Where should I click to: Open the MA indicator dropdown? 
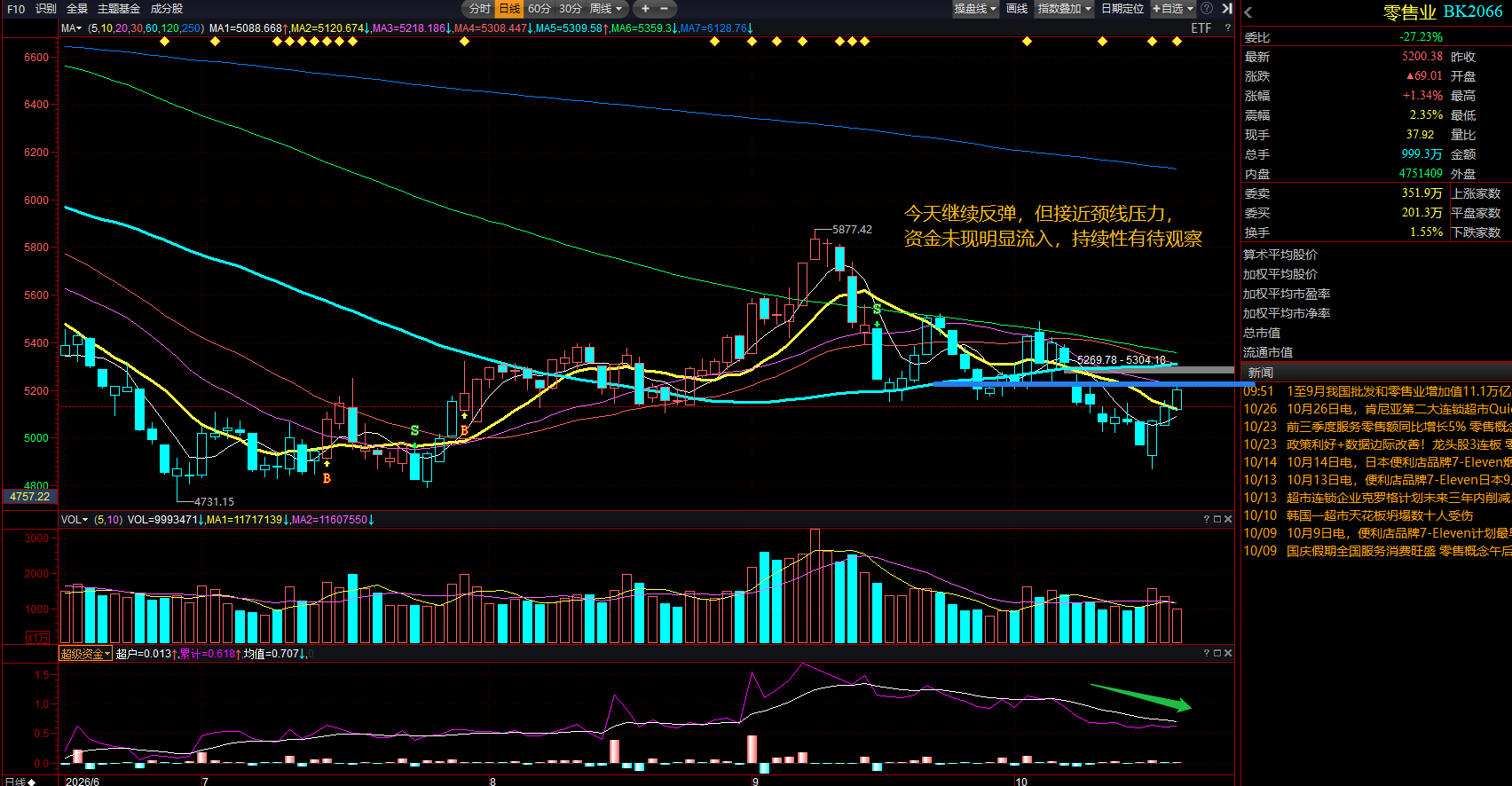coord(72,28)
